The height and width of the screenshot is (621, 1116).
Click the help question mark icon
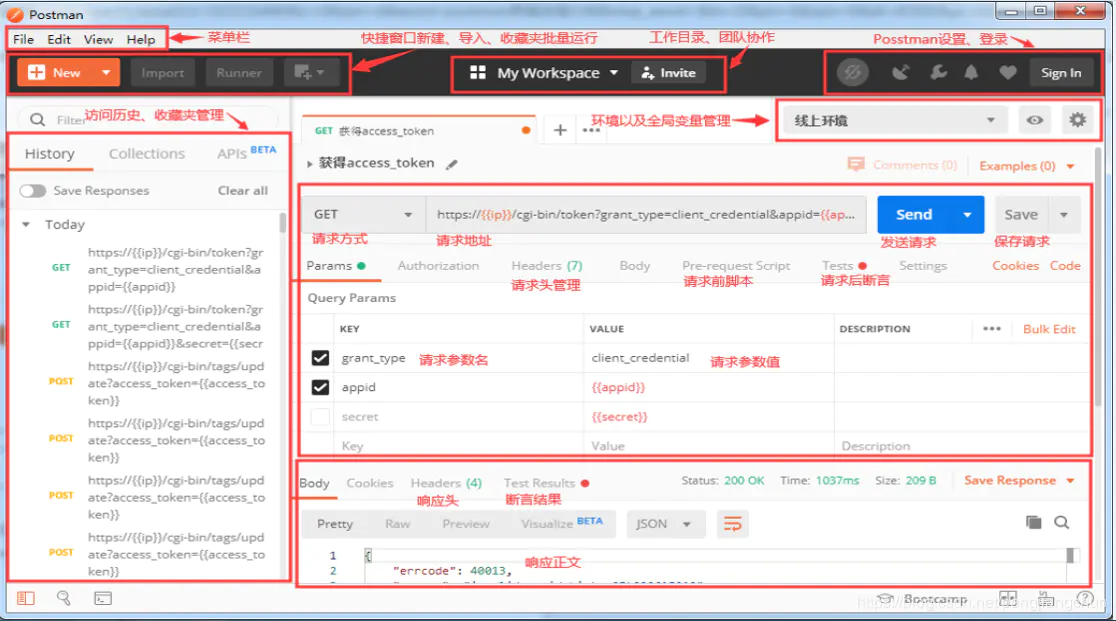click(1085, 599)
